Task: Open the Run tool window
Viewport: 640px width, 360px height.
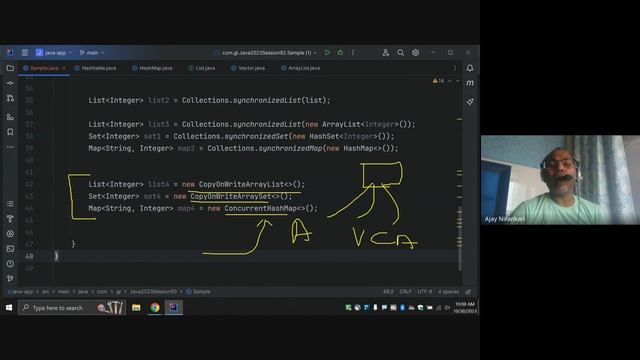Action: pyautogui.click(x=10, y=234)
